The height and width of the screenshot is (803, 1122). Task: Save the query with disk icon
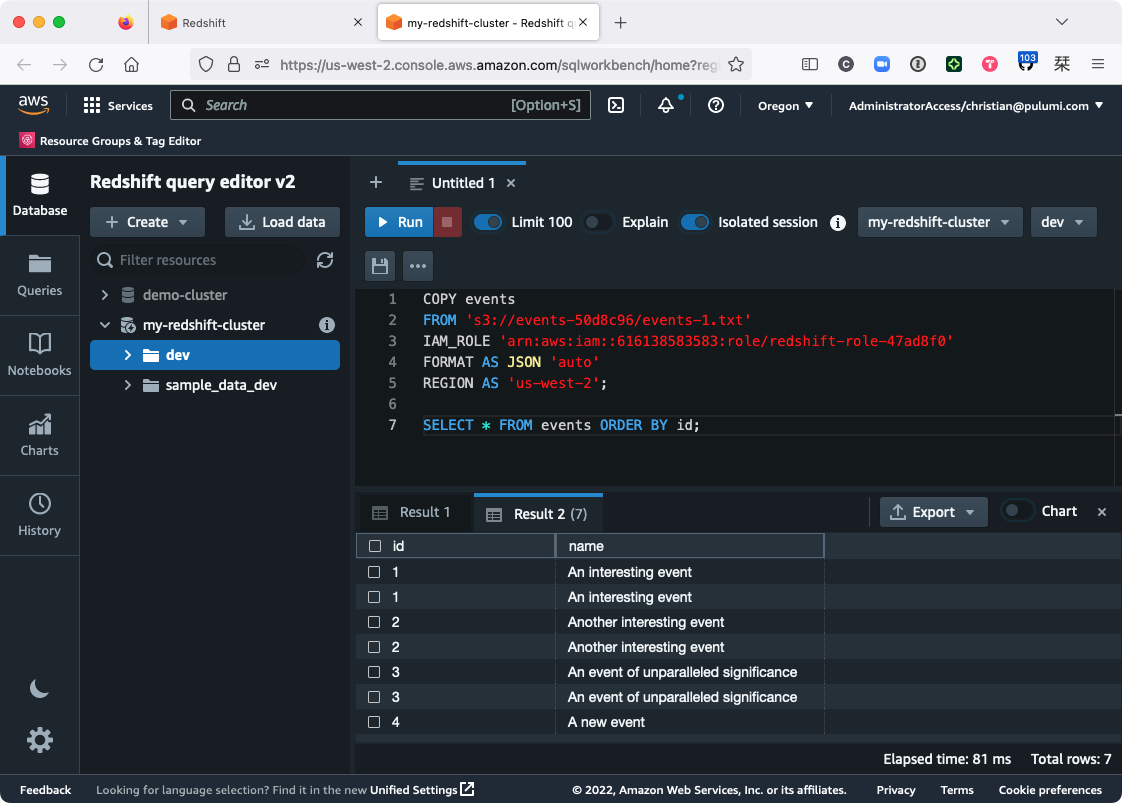[x=380, y=266]
